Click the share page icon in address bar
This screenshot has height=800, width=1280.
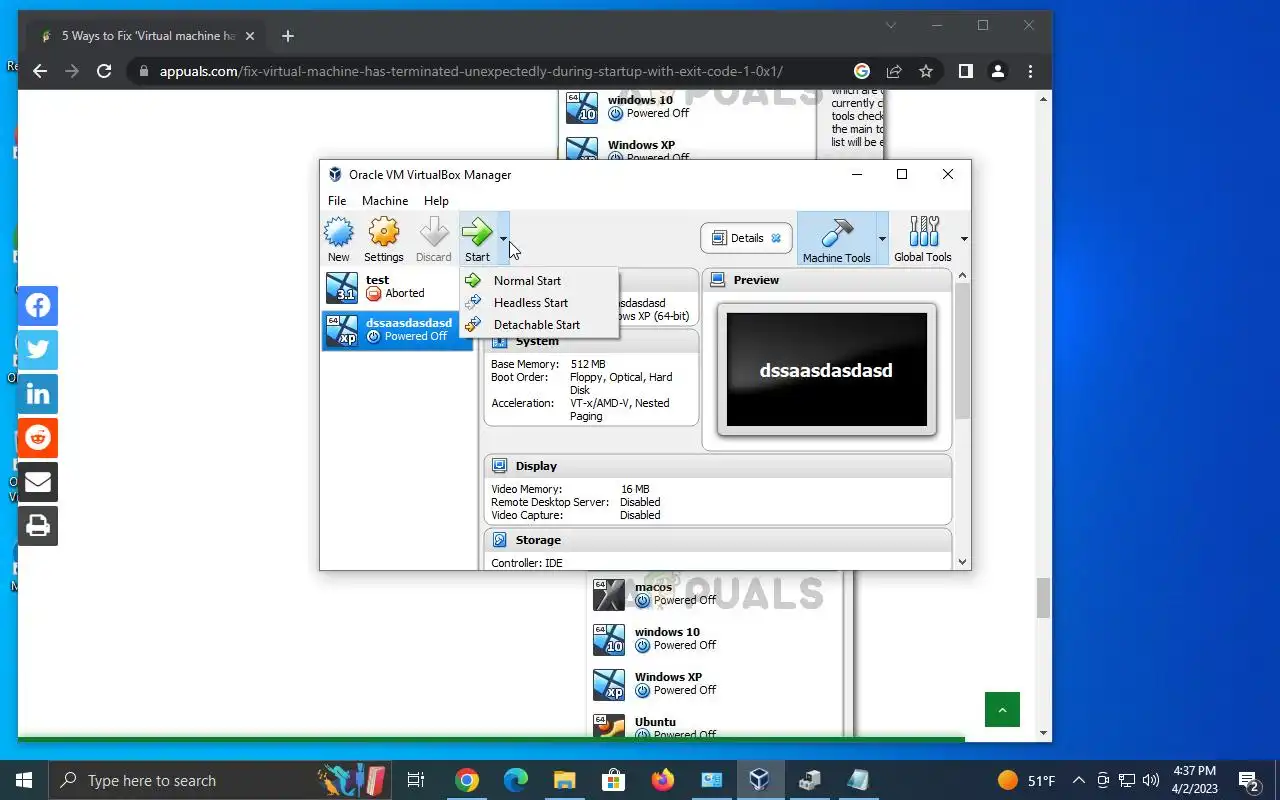(894, 71)
